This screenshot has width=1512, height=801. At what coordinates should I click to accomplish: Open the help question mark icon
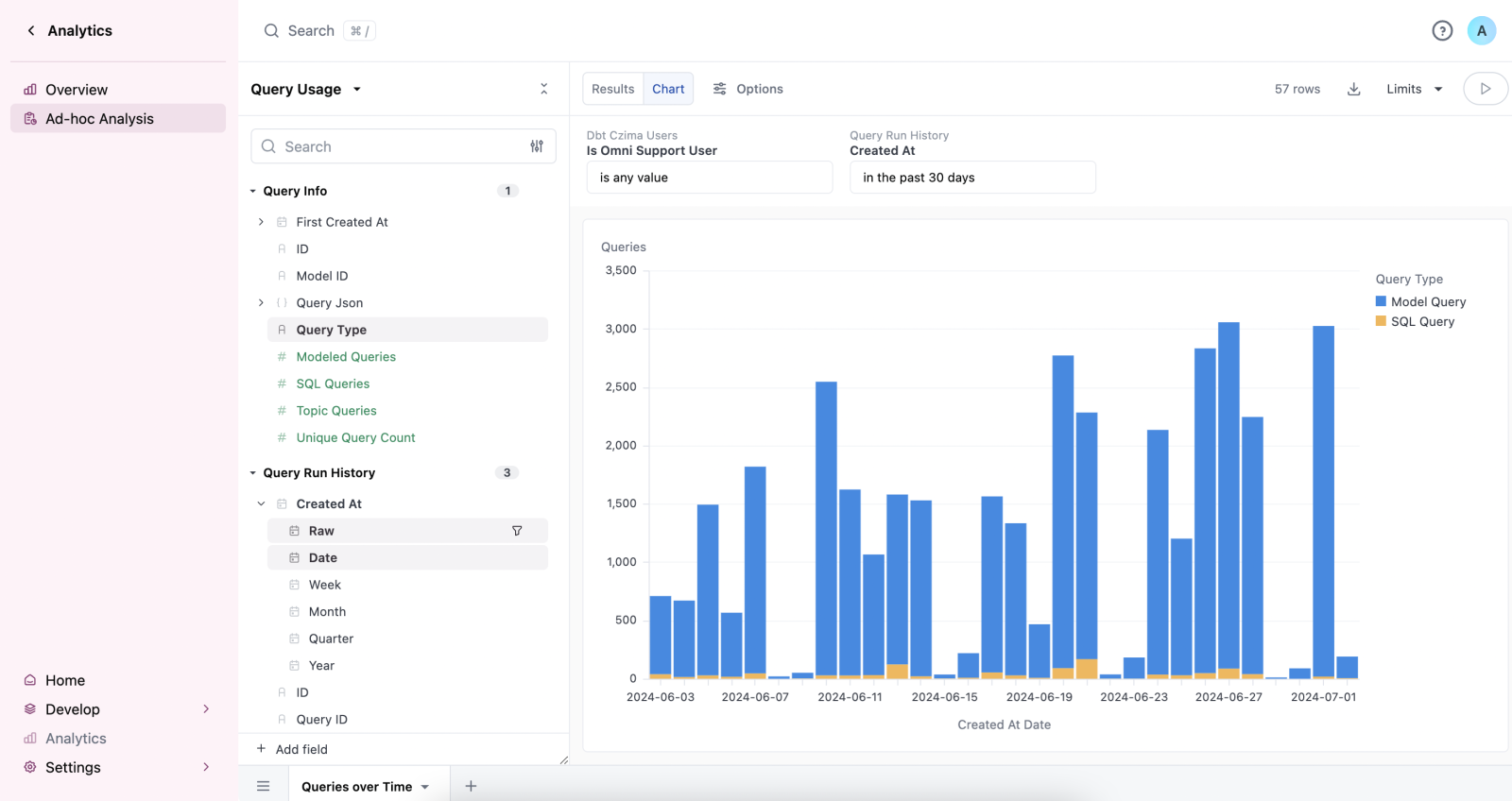point(1441,31)
